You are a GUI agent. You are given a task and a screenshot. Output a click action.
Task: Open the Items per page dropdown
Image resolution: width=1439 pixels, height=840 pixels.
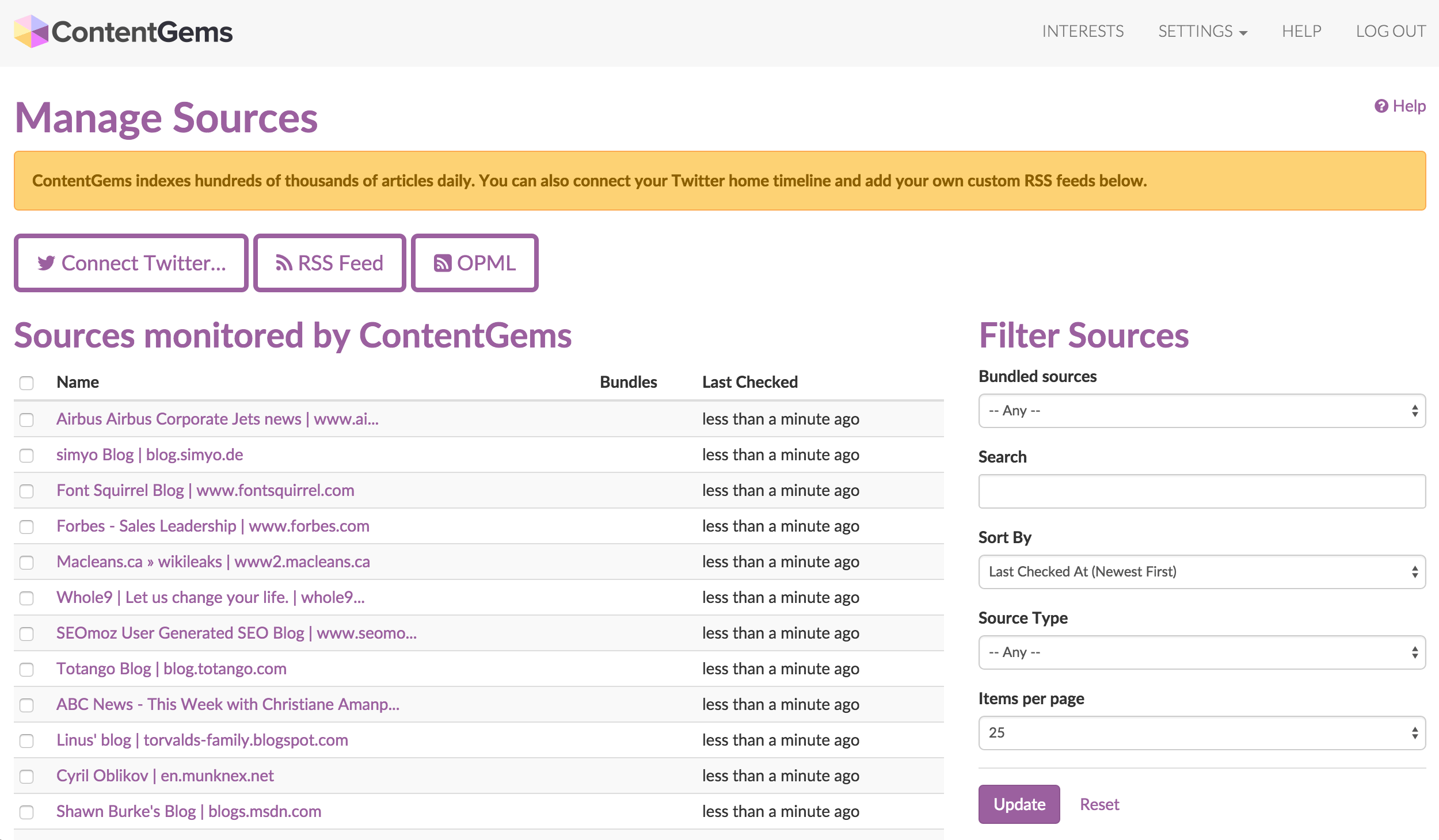(1202, 733)
